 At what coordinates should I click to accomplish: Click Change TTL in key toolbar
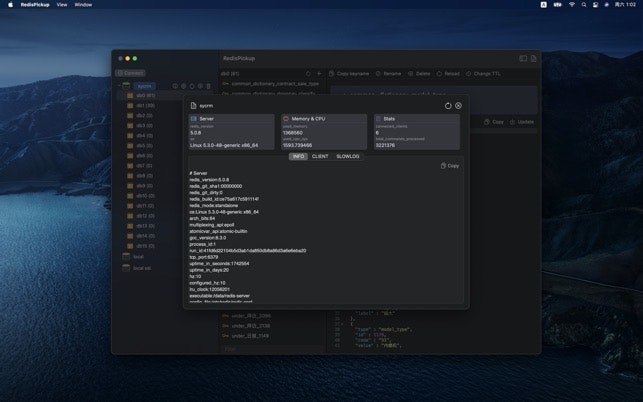pos(483,74)
